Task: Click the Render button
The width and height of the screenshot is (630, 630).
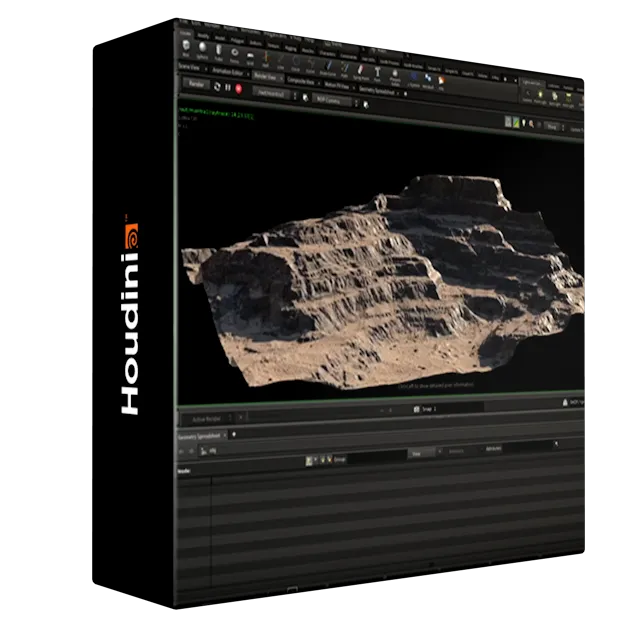Action: [x=196, y=84]
